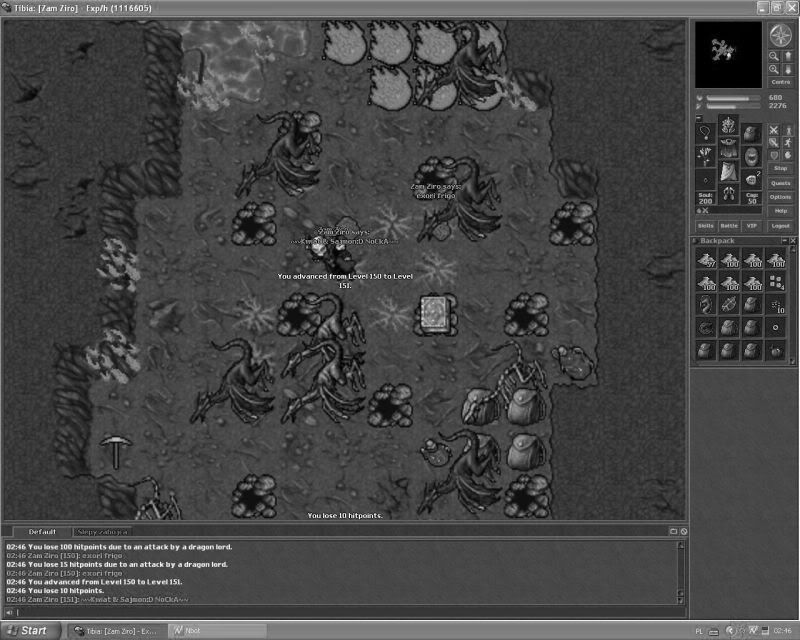Enable offensive fight mode (crossed swords)
Viewport: 800px width, 640px height.
point(774,130)
